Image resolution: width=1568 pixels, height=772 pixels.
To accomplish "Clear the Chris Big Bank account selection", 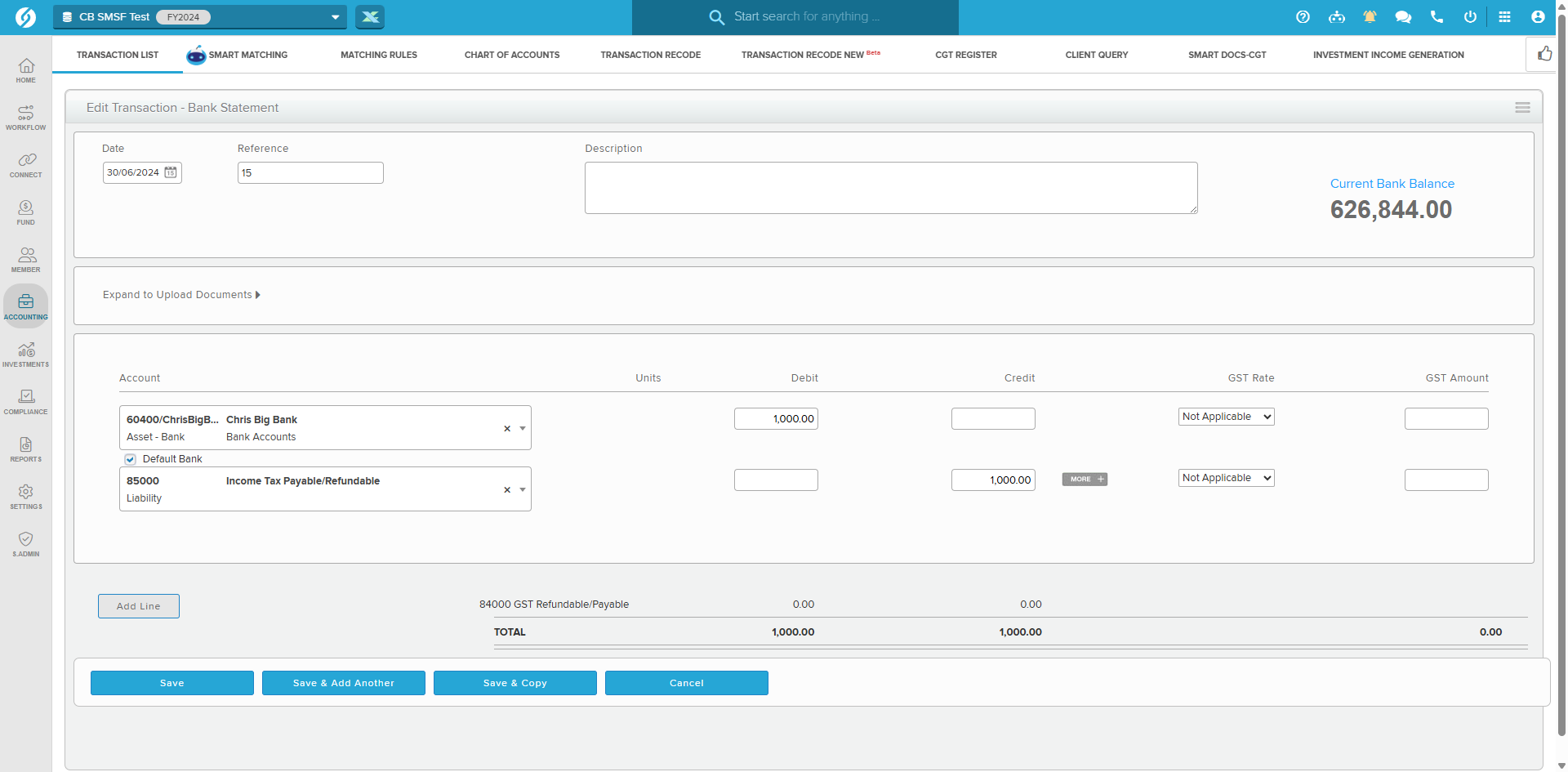I will tap(507, 428).
